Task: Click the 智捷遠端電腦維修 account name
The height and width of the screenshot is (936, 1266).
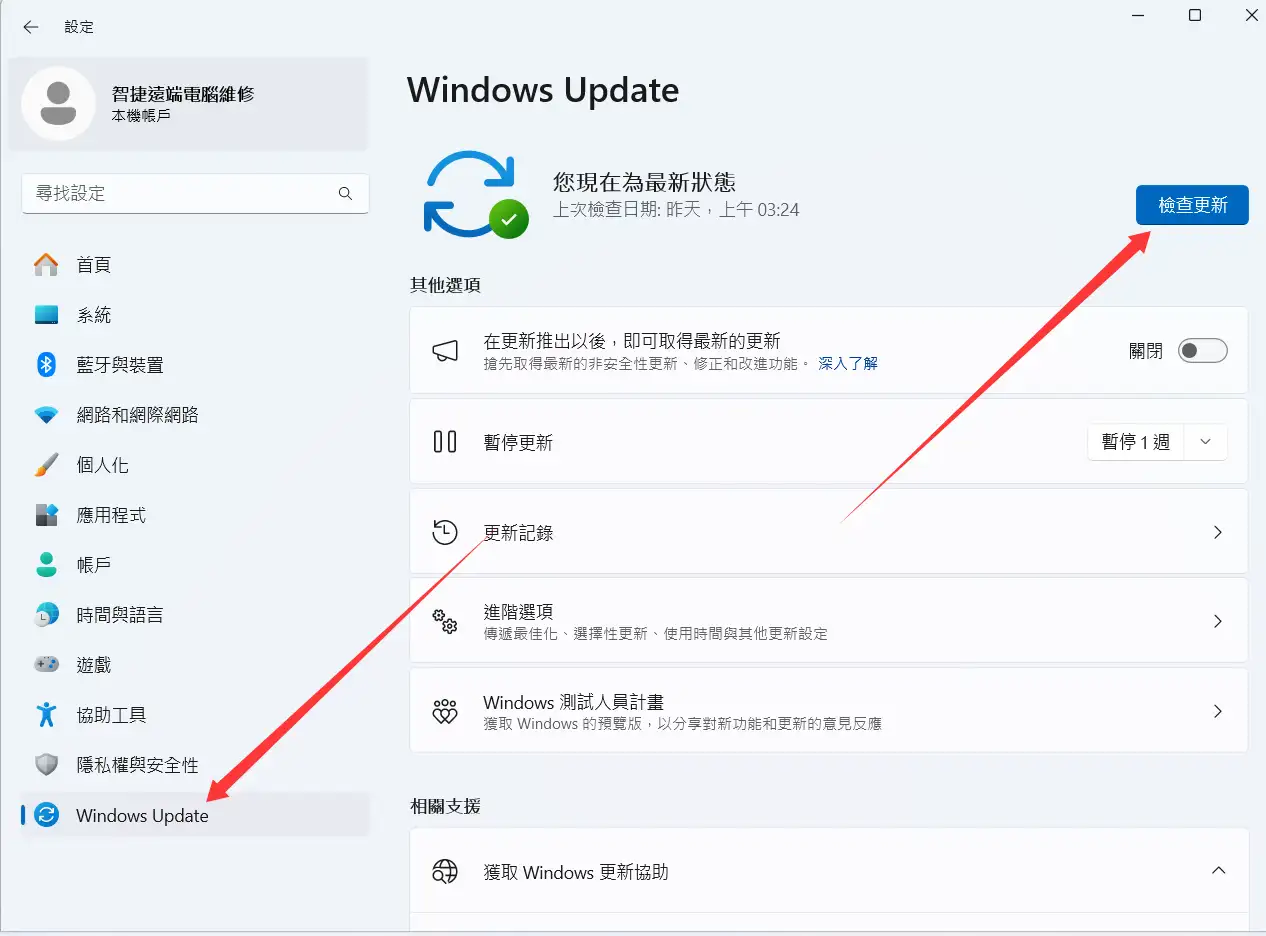Action: click(183, 94)
